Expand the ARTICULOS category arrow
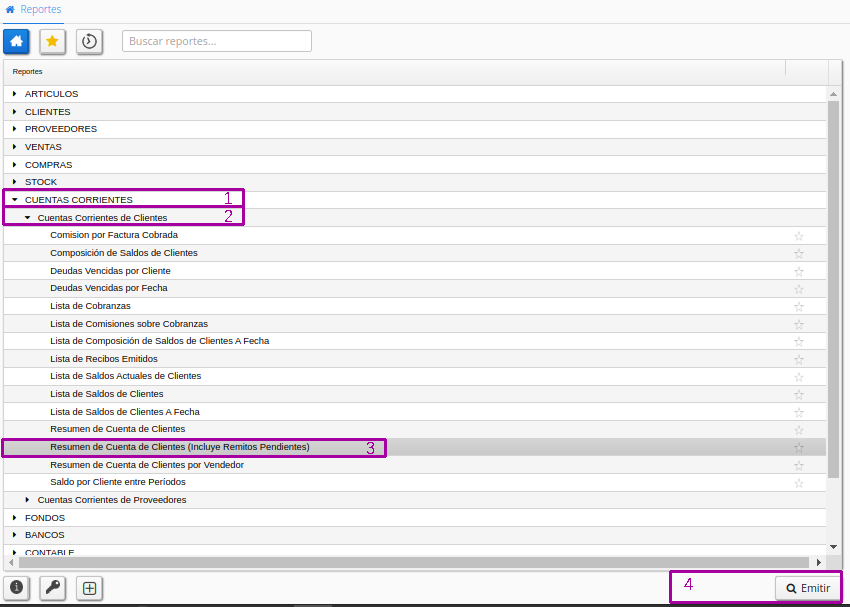The width and height of the screenshot is (850, 607). [15, 94]
